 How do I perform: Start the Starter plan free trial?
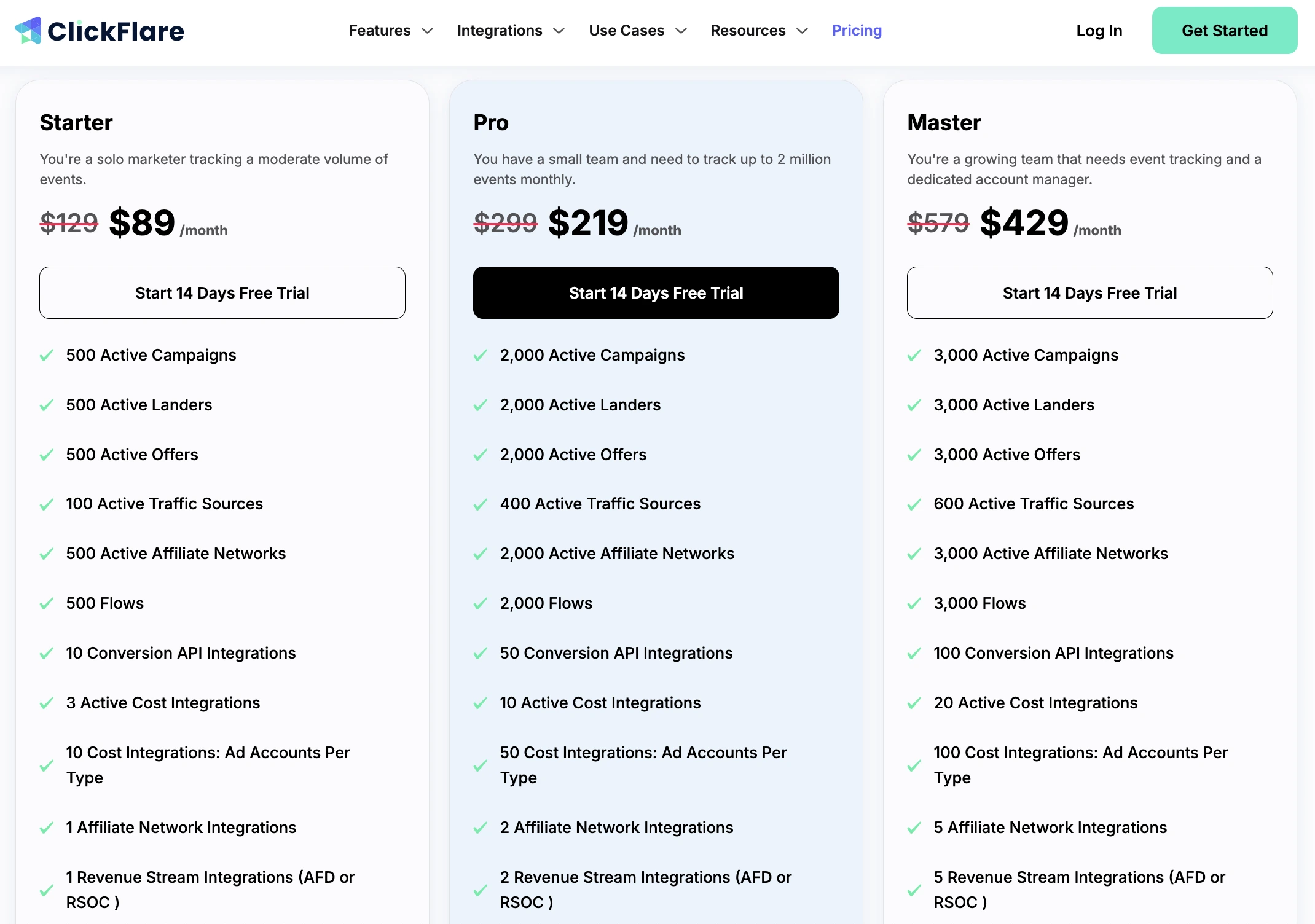click(x=222, y=293)
